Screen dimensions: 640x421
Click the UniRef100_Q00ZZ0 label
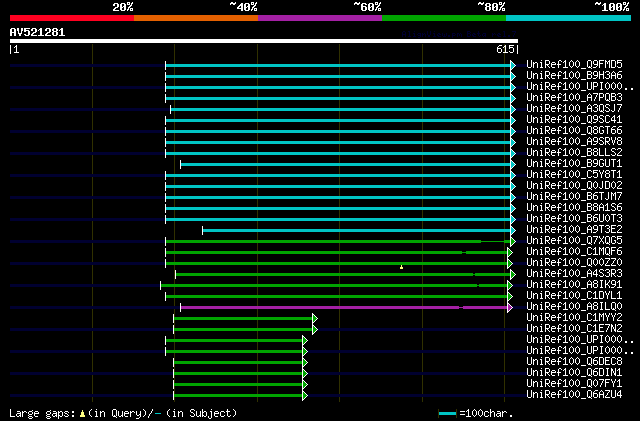(574, 263)
